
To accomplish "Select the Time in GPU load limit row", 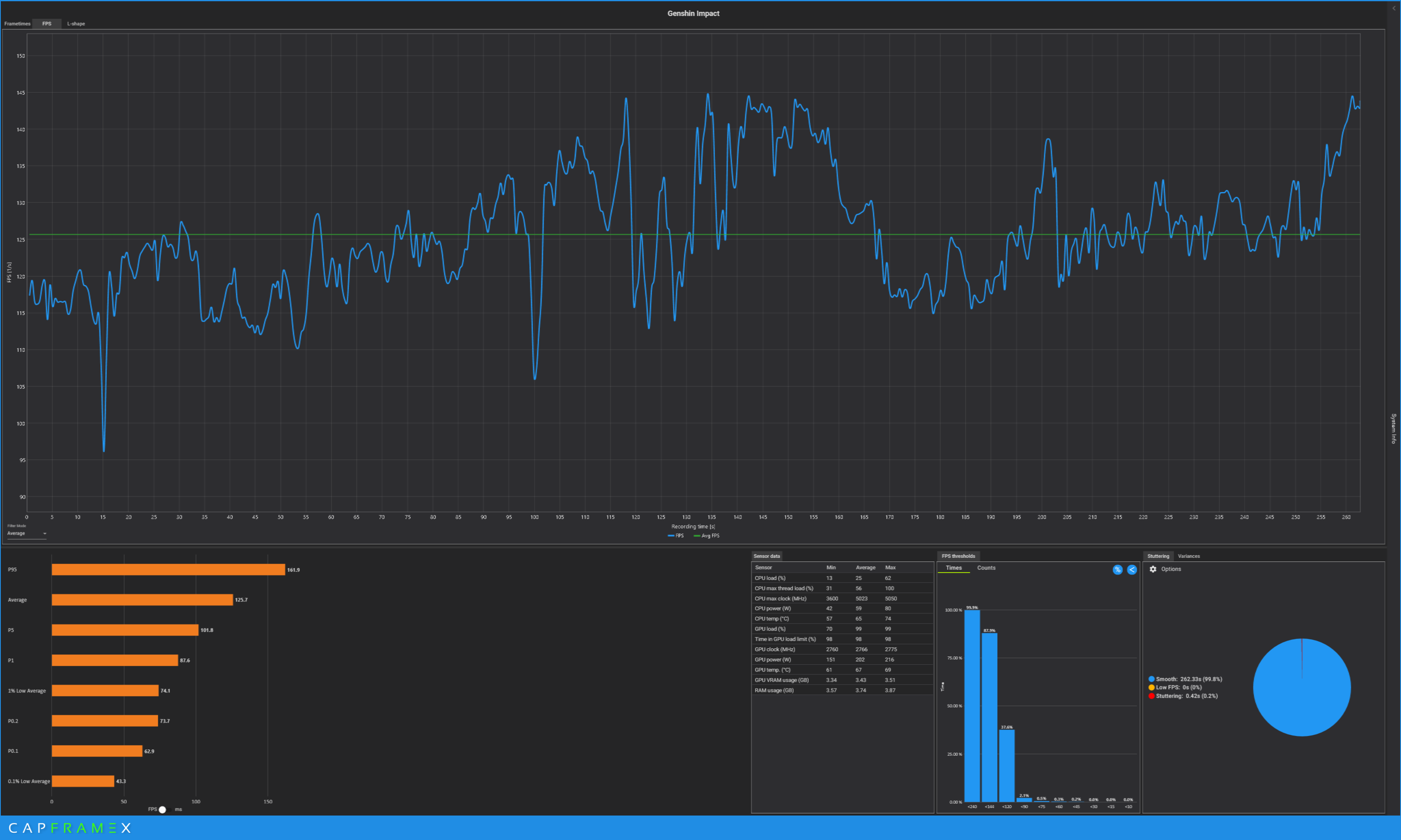I will 842,639.
